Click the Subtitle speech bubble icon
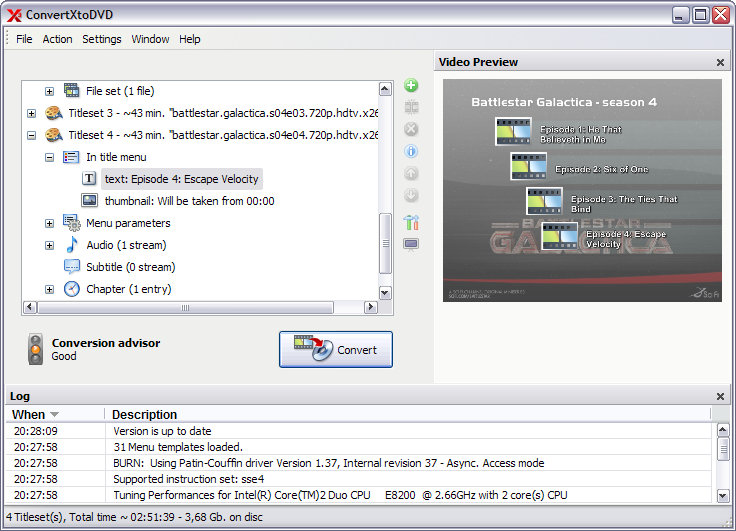 (72, 267)
